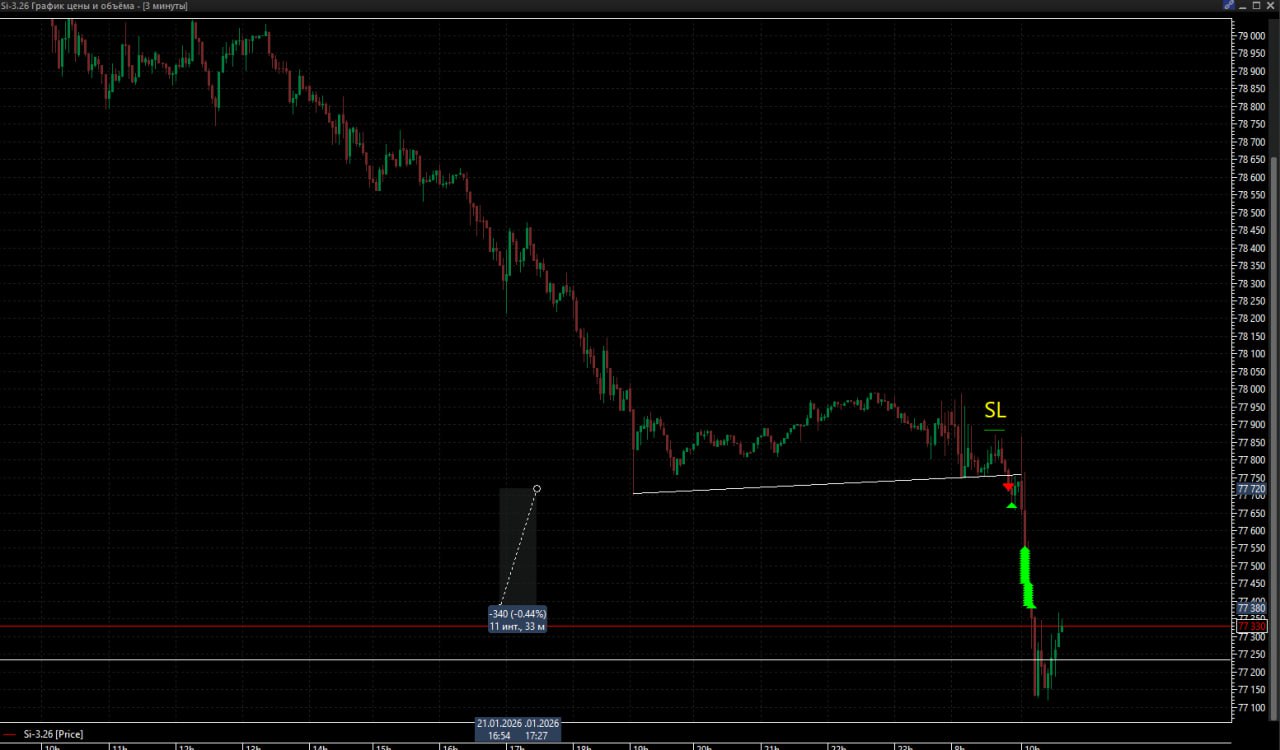Click the 77 330 red price tag
This screenshot has height=750, width=1280.
(x=1251, y=626)
